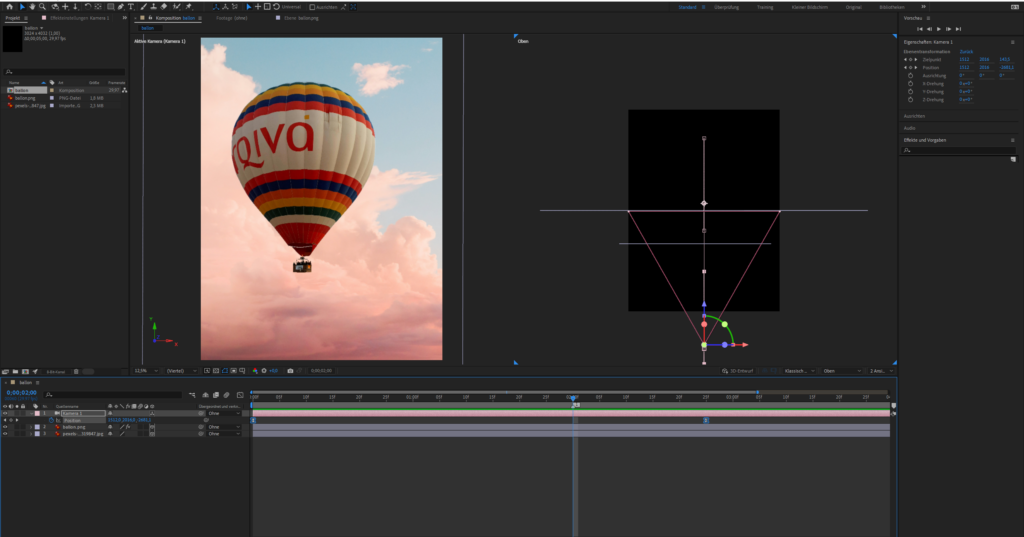
Task: Click the Zurück reset link in properties
Action: coord(966,51)
